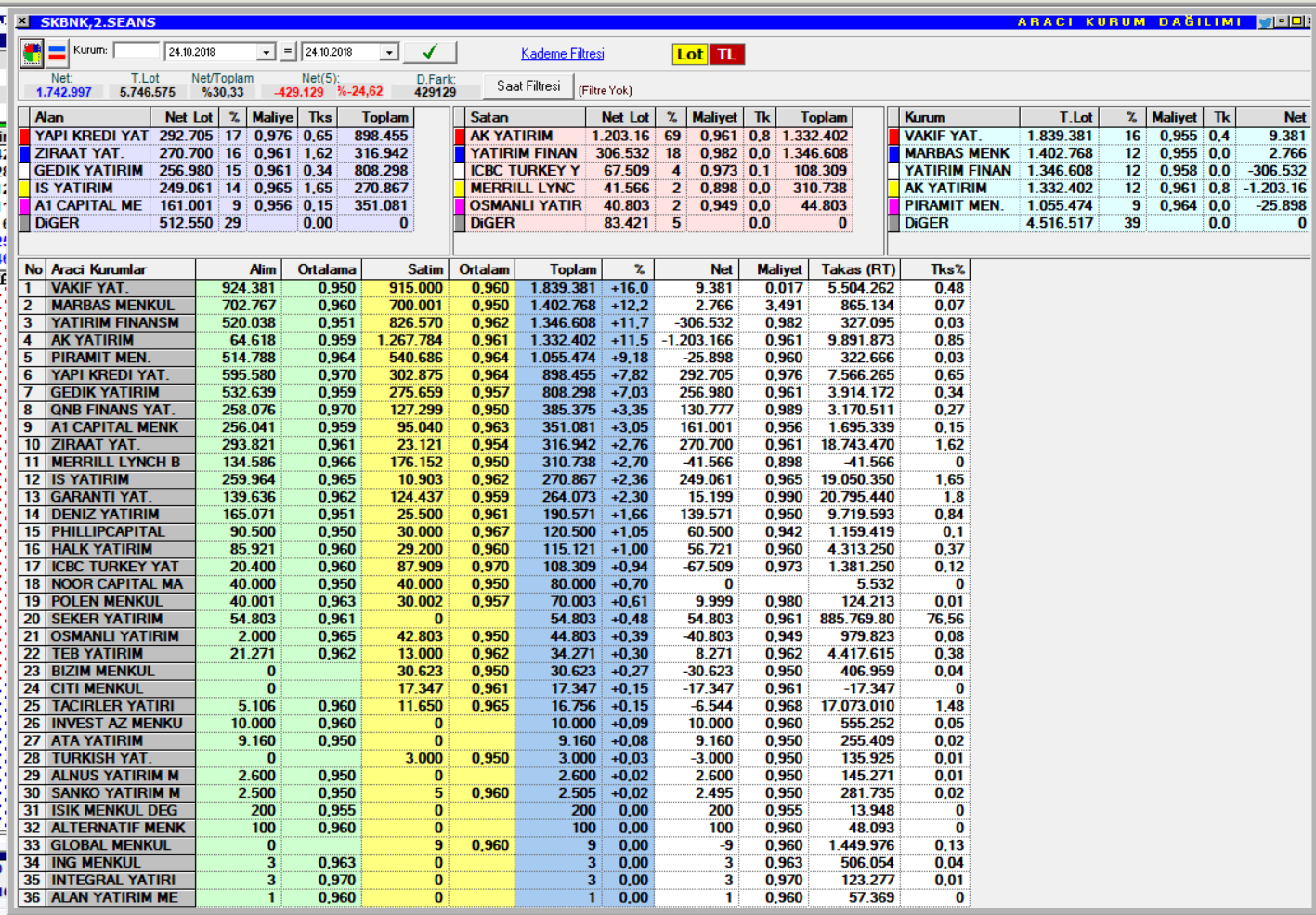Click the T.Lot header in Kurum panel

[1059, 117]
